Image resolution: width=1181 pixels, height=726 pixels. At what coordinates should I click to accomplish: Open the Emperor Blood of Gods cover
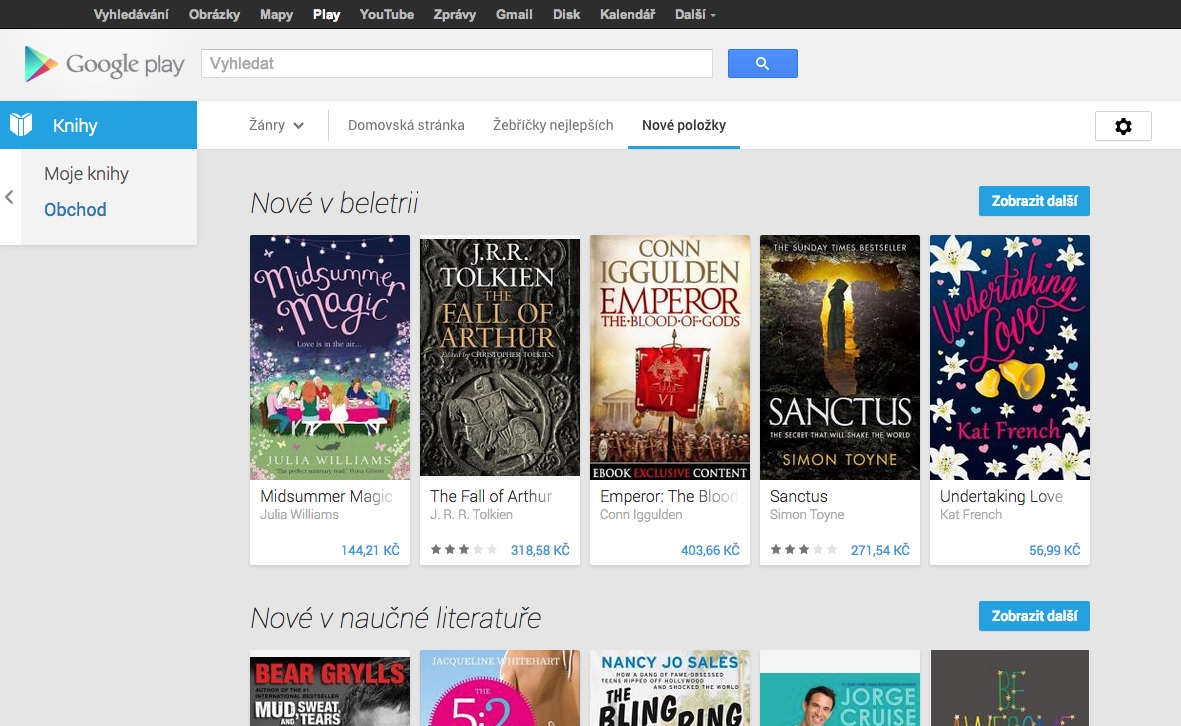click(x=670, y=357)
